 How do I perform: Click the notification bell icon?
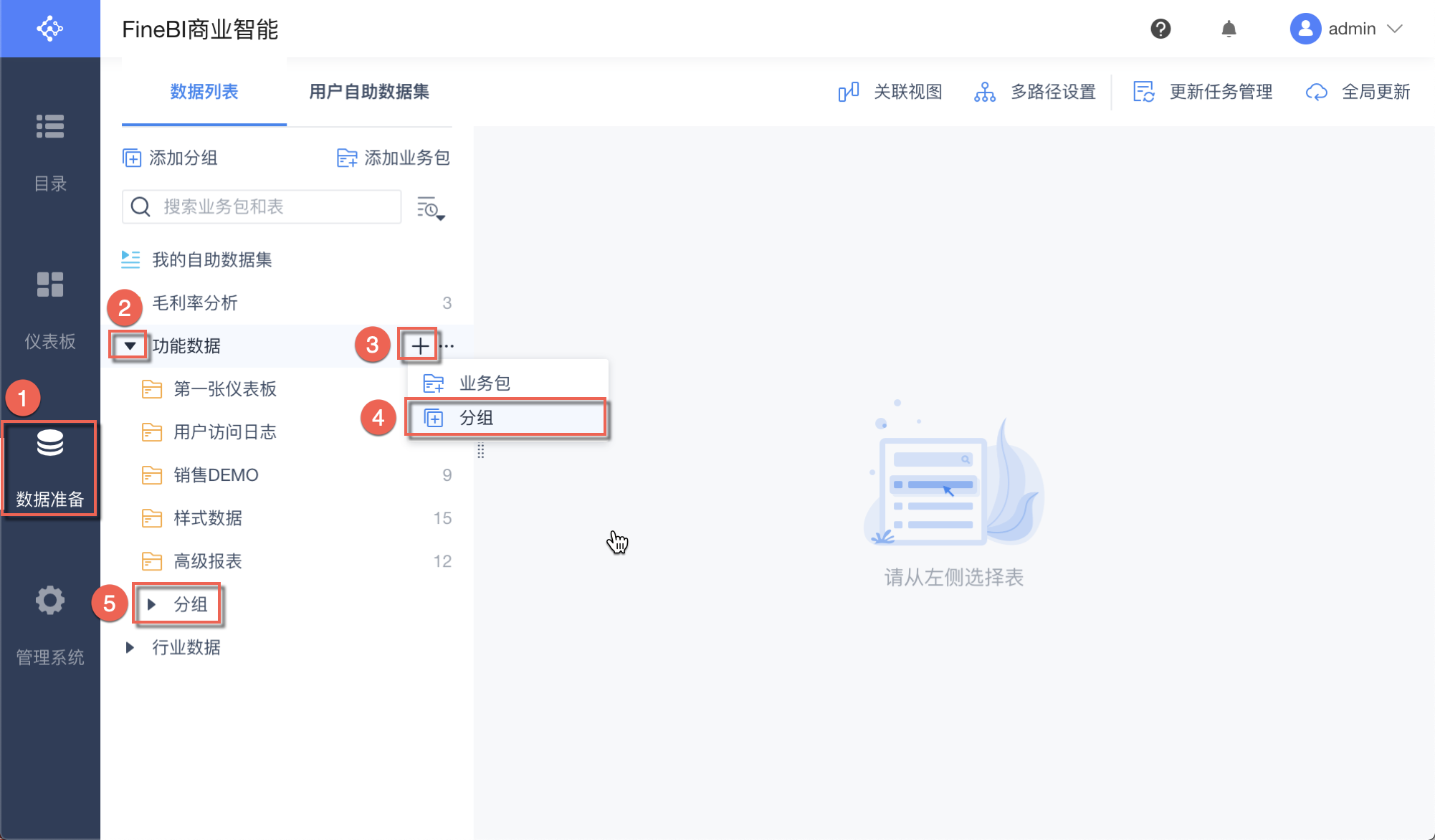tap(1229, 29)
